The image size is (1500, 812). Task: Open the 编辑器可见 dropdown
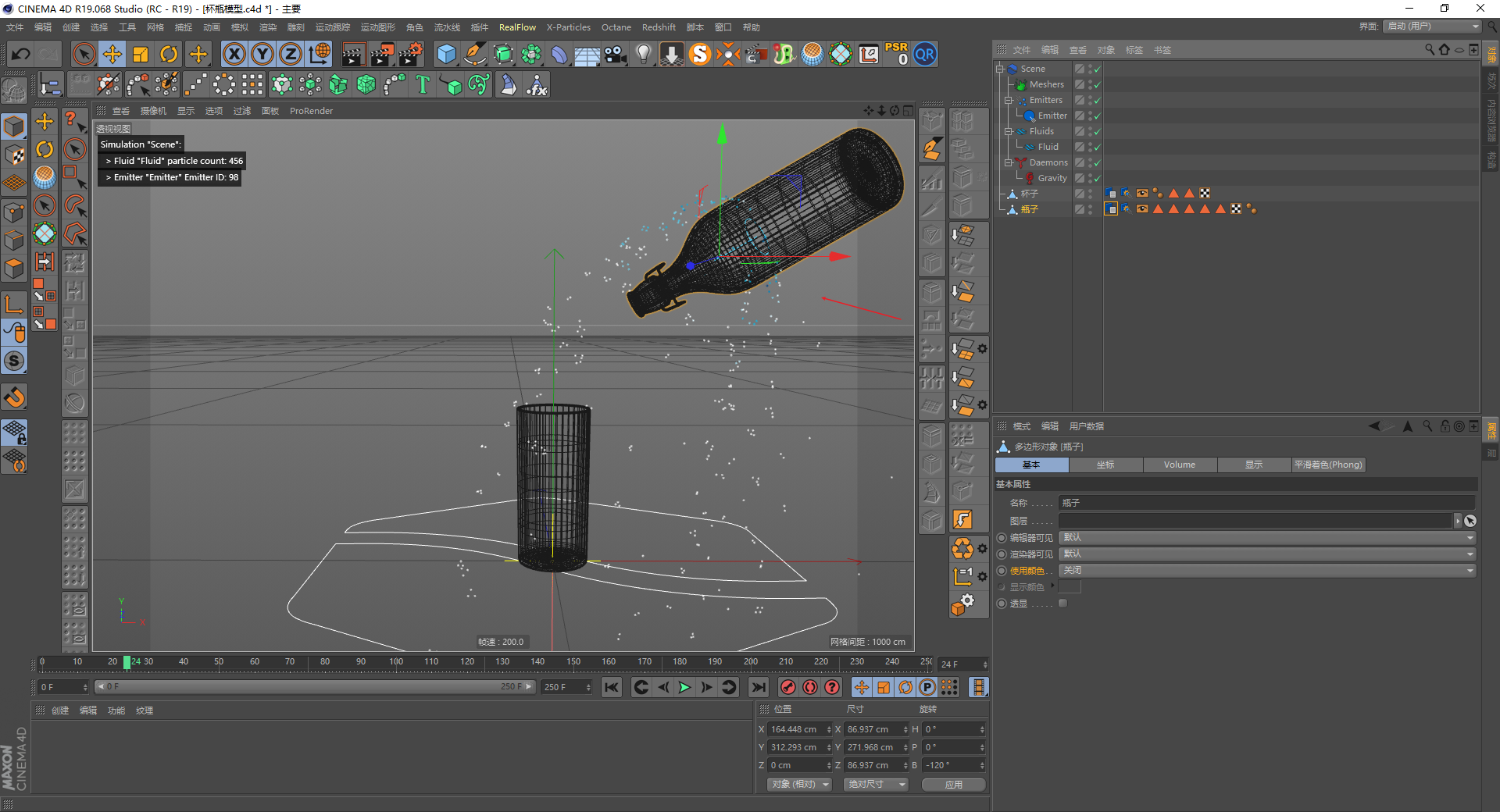tap(1267, 538)
